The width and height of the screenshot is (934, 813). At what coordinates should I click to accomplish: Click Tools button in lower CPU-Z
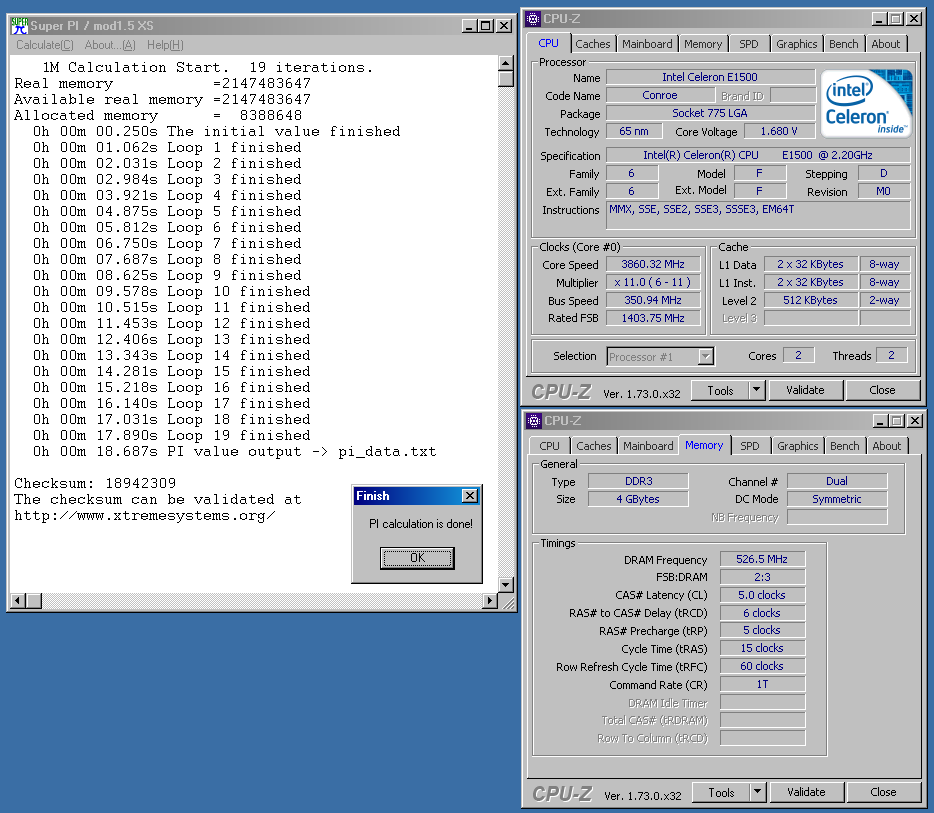721,793
